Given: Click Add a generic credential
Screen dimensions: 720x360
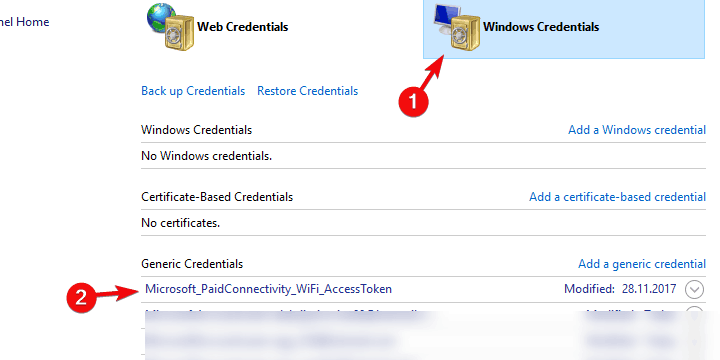Looking at the screenshot, I should pyautogui.click(x=642, y=264).
